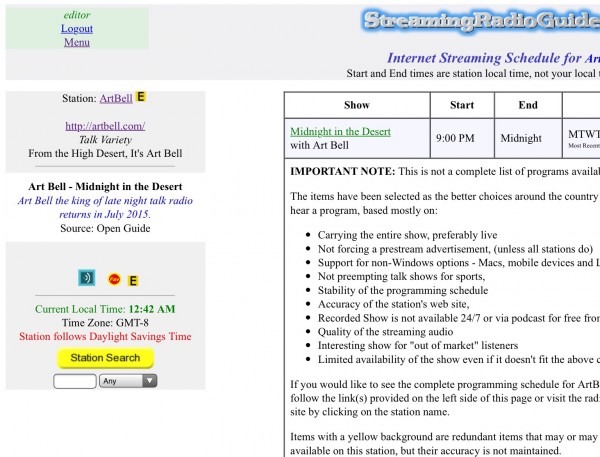Click the 'editor' username text
This screenshot has width=600, height=457.
click(77, 15)
